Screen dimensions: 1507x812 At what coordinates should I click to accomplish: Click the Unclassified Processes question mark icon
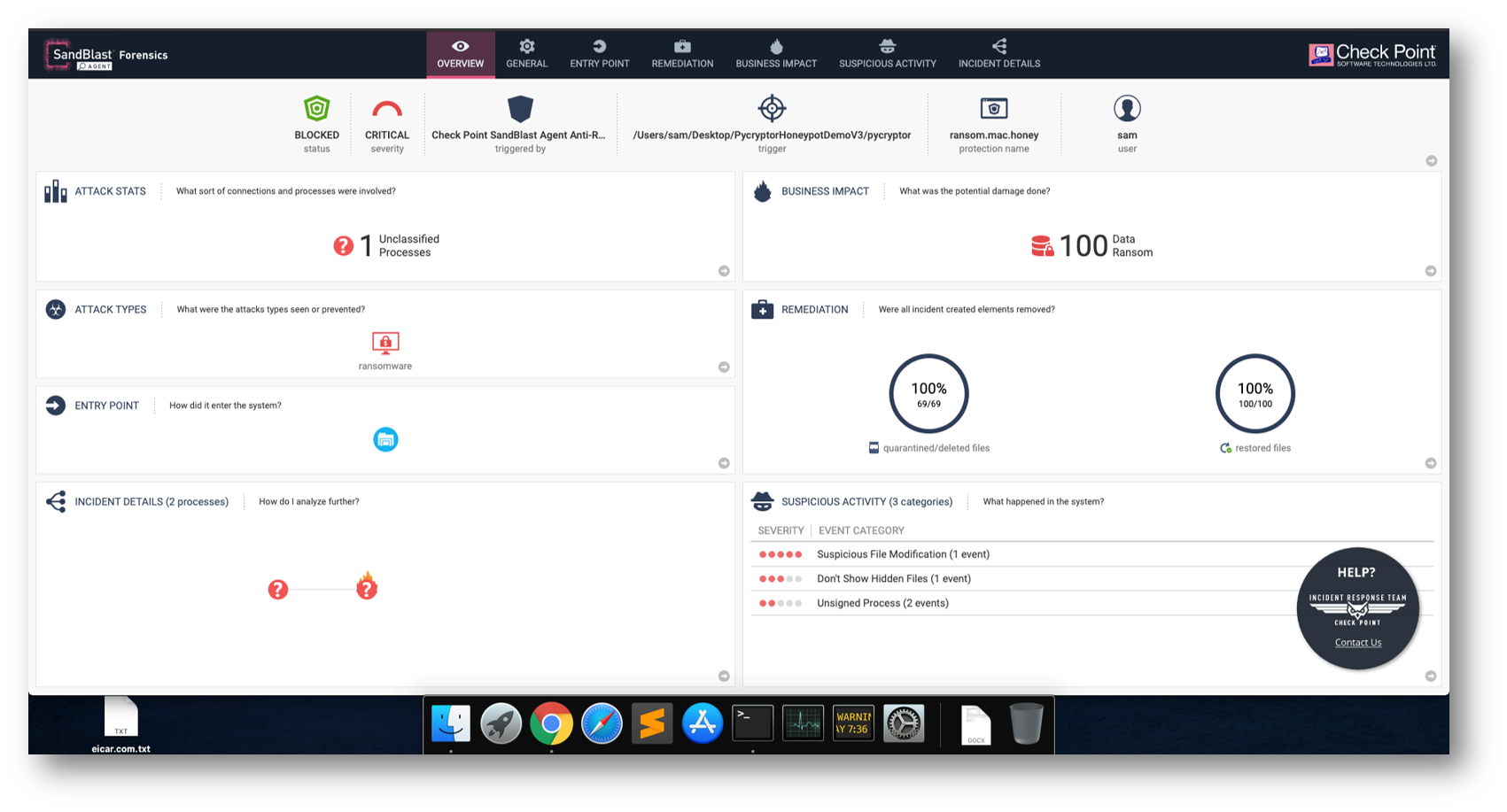point(345,245)
